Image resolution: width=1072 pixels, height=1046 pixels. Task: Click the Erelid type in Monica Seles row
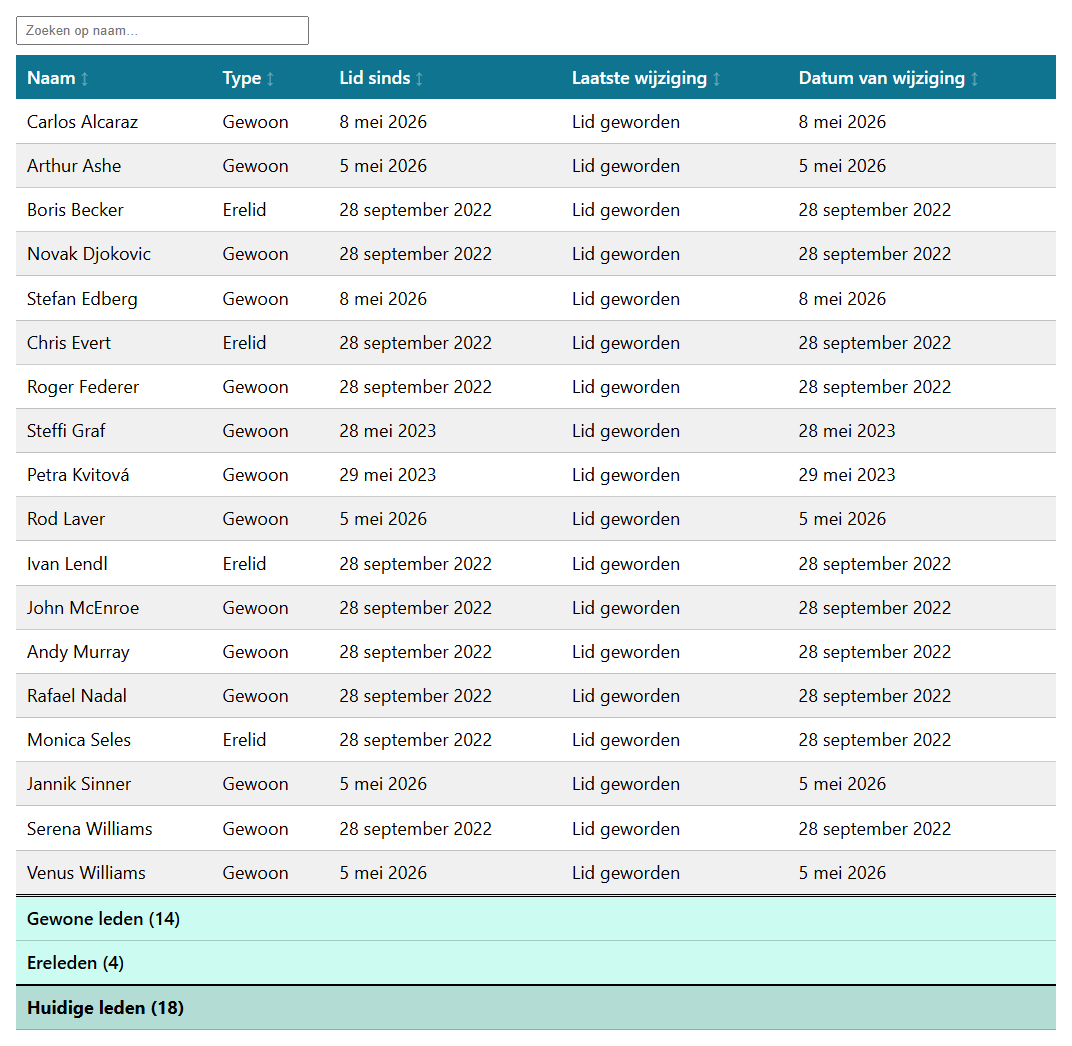click(x=244, y=740)
